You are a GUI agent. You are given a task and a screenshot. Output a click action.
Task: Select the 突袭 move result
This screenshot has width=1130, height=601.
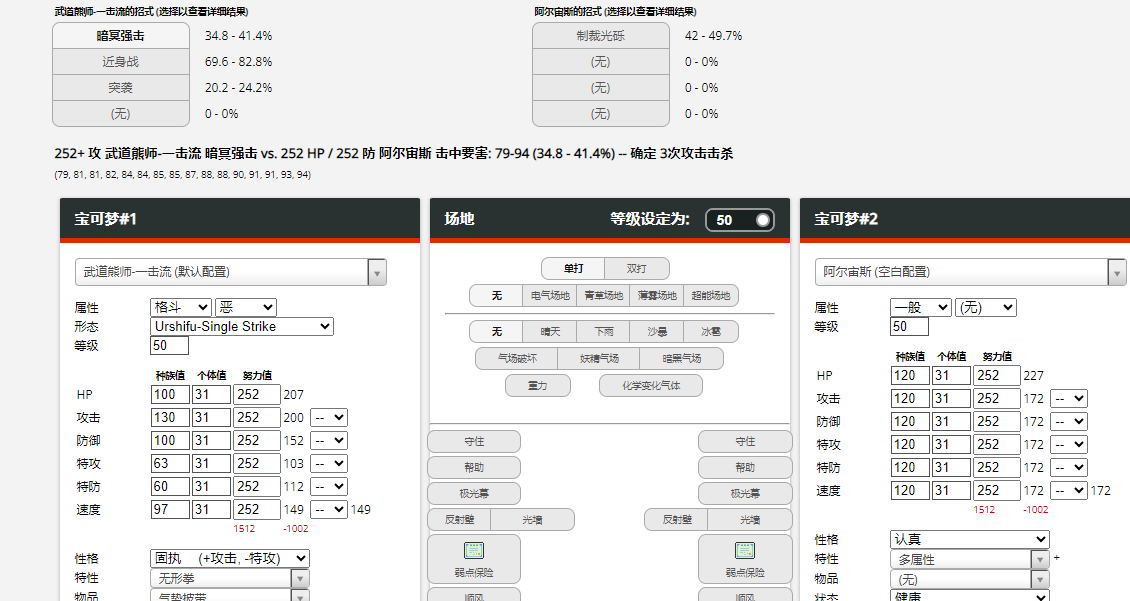click(x=120, y=88)
